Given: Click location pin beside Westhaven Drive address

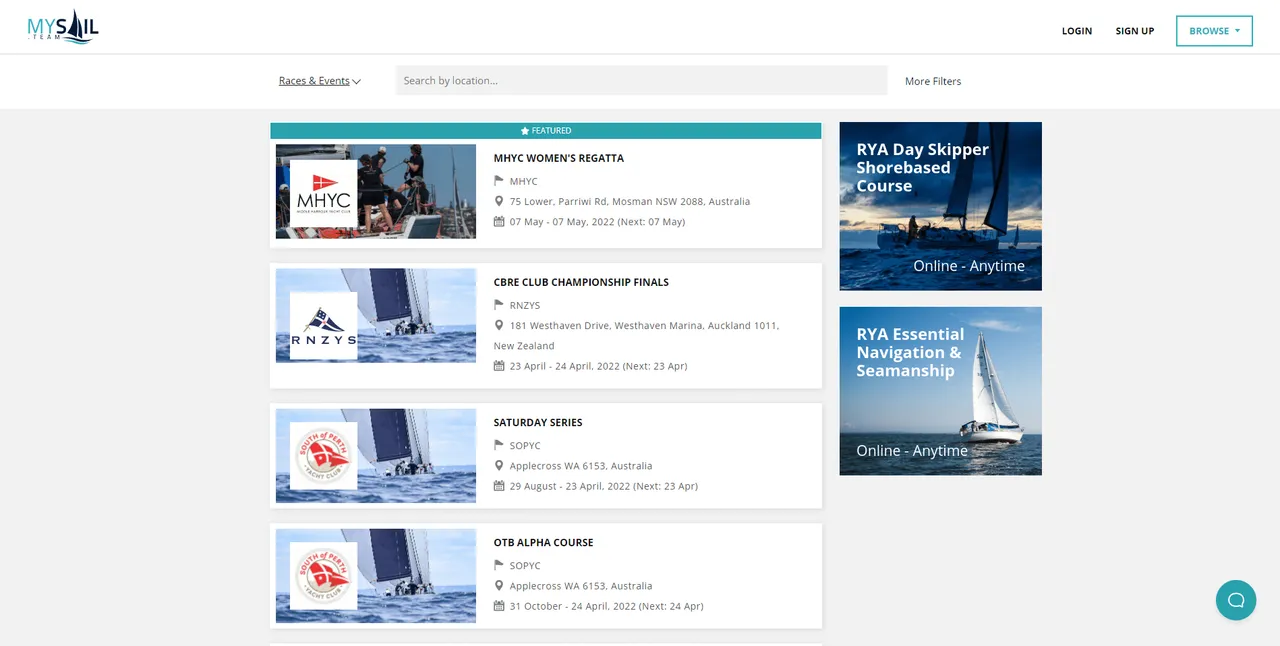Looking at the screenshot, I should pos(499,325).
